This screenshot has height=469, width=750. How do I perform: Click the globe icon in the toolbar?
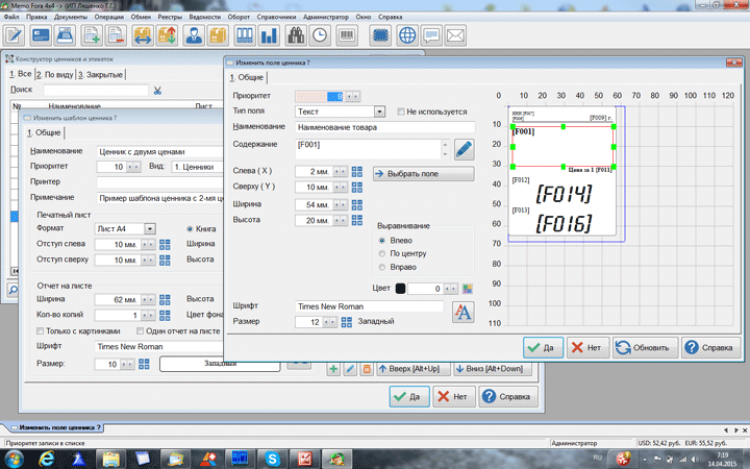tap(408, 35)
